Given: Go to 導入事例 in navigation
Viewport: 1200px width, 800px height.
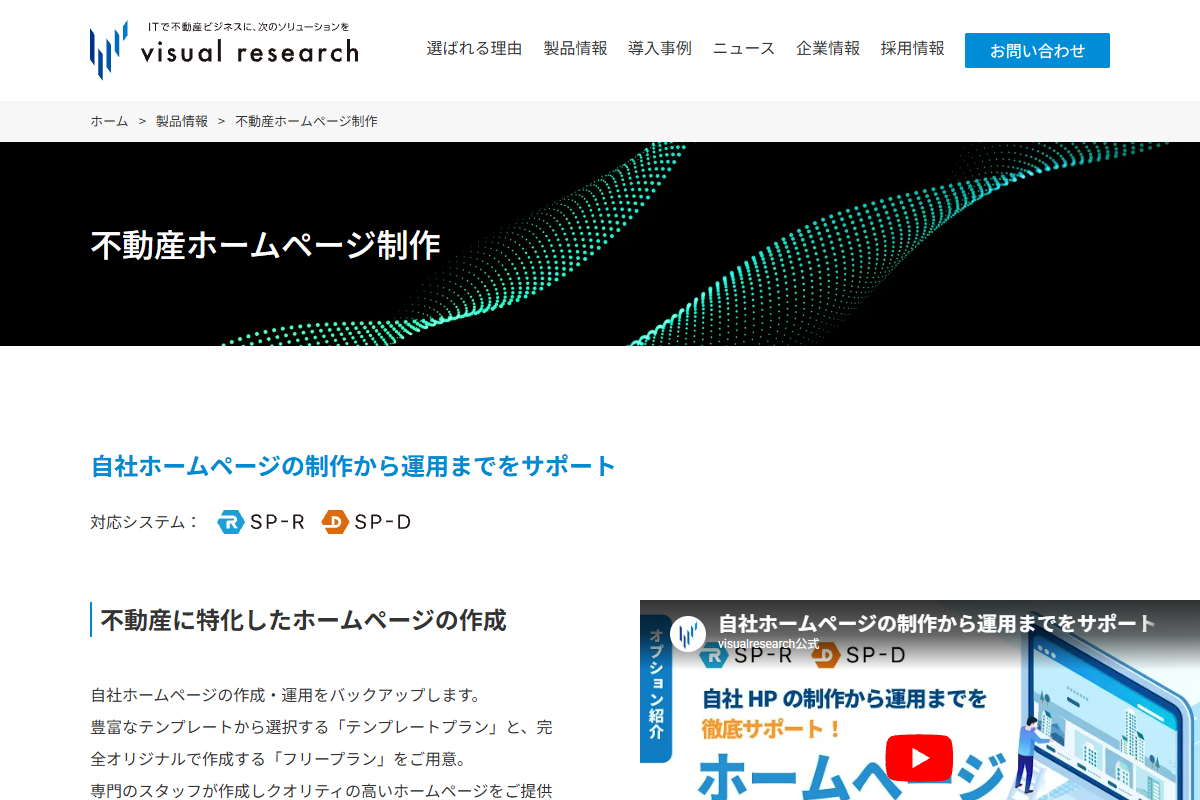Looking at the screenshot, I should (659, 48).
